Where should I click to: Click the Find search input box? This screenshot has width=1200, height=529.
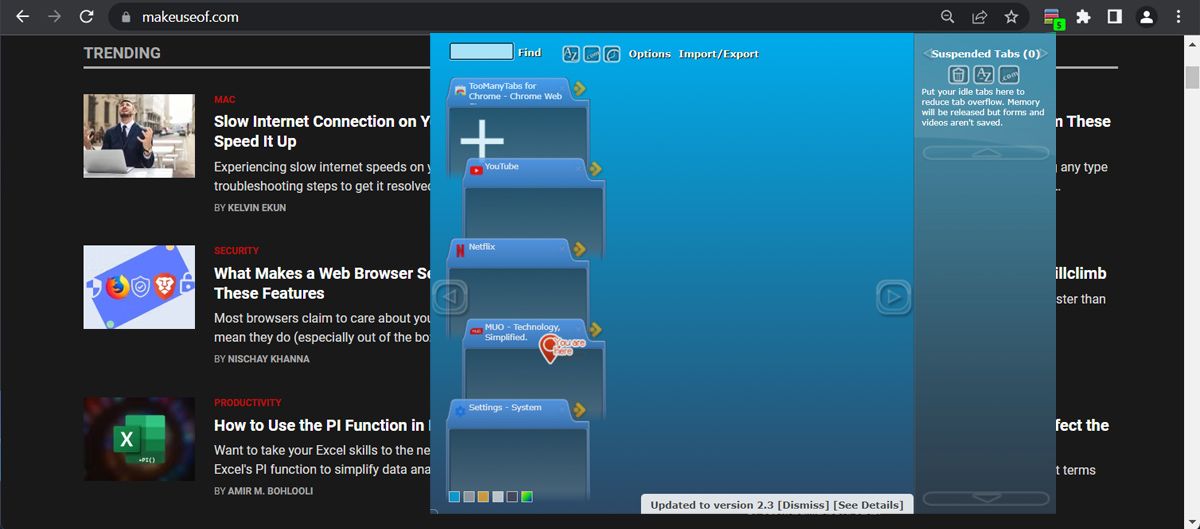tap(481, 52)
